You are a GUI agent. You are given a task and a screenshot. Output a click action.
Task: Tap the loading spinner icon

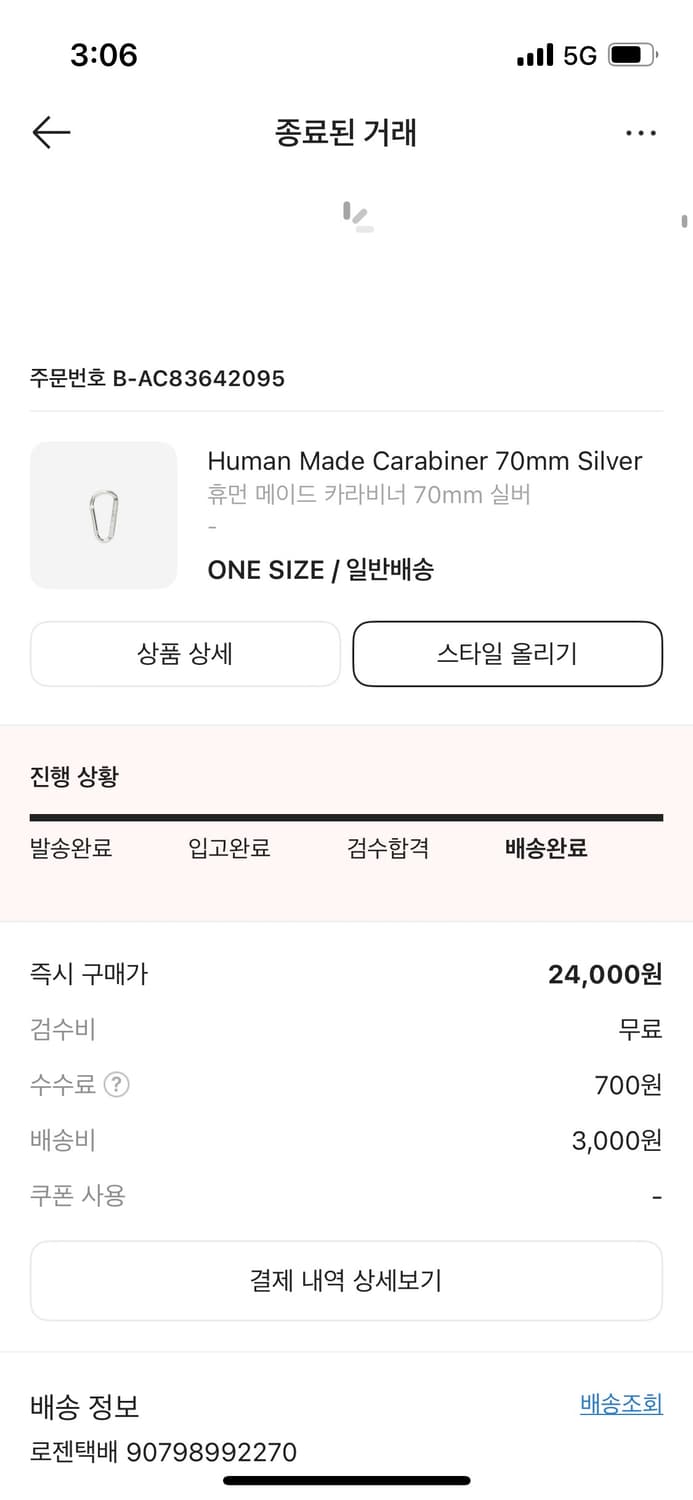[x=357, y=217]
